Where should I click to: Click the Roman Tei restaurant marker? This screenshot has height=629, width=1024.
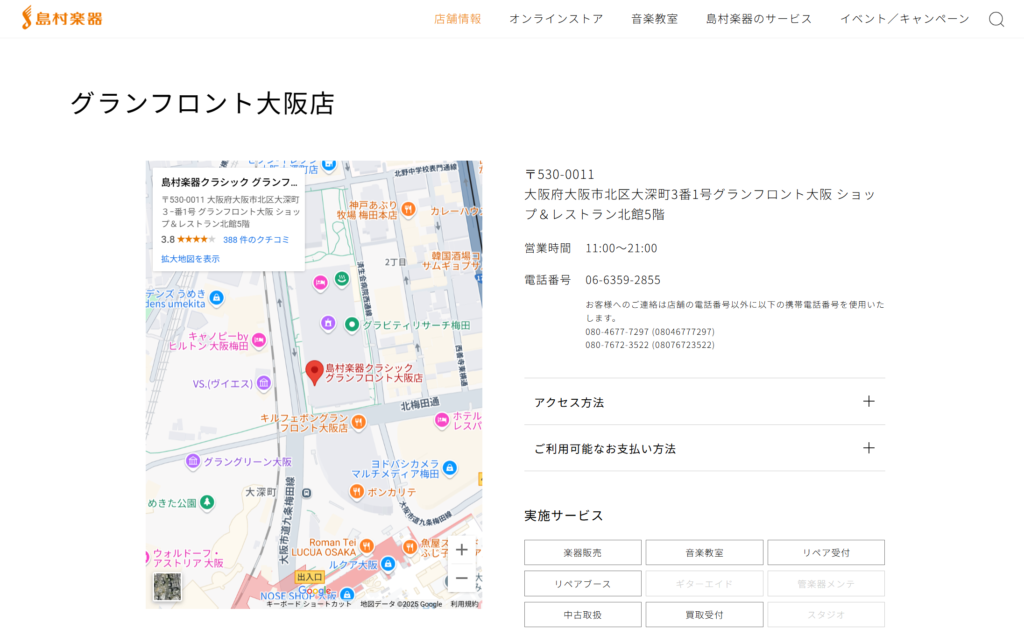tap(366, 545)
